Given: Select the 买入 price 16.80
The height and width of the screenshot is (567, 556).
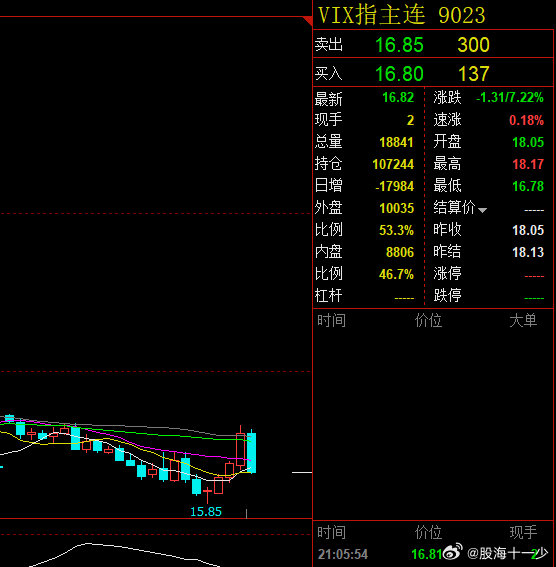Looking at the screenshot, I should pos(399,74).
